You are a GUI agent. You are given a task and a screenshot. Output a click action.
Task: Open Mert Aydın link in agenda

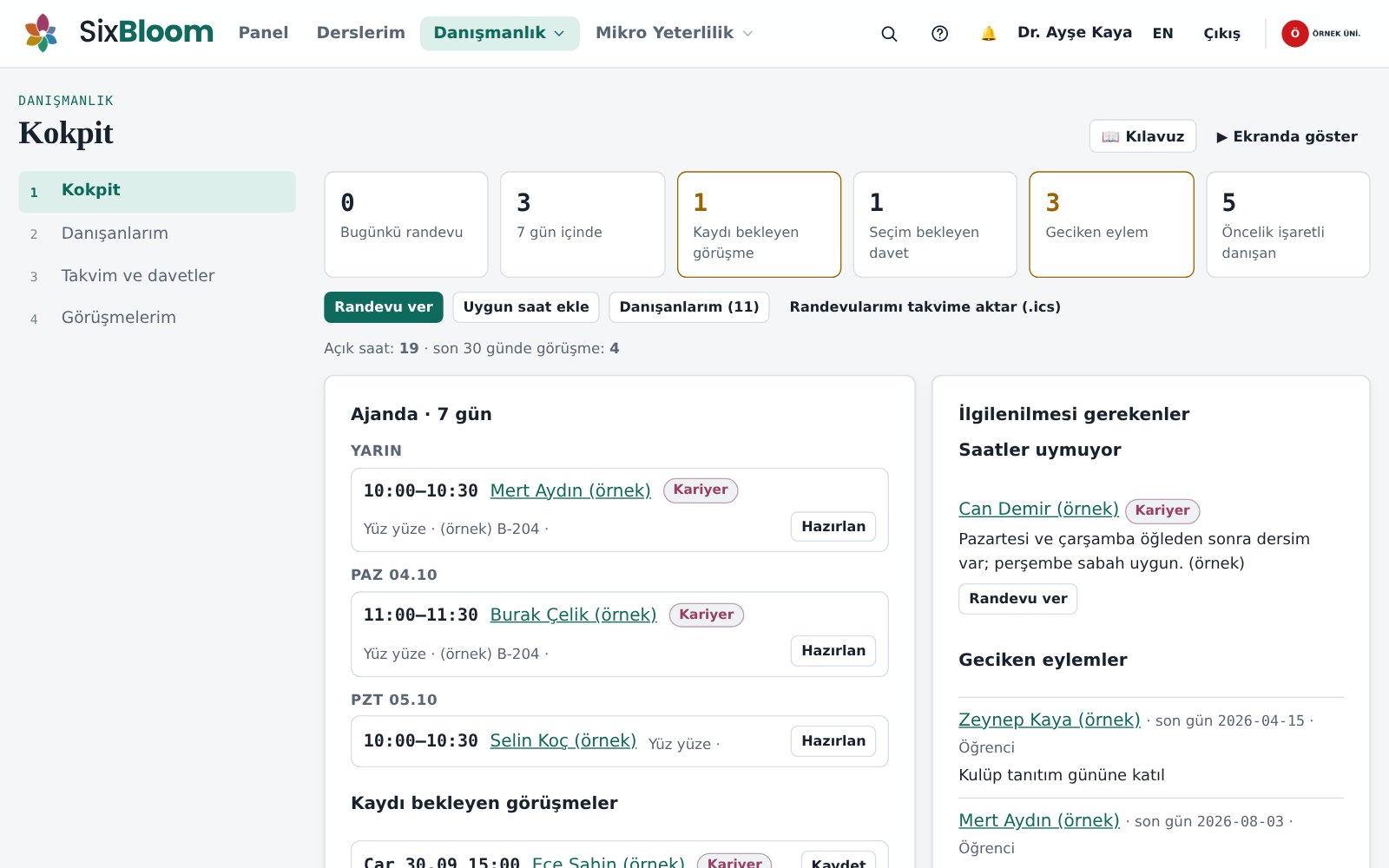(x=570, y=490)
